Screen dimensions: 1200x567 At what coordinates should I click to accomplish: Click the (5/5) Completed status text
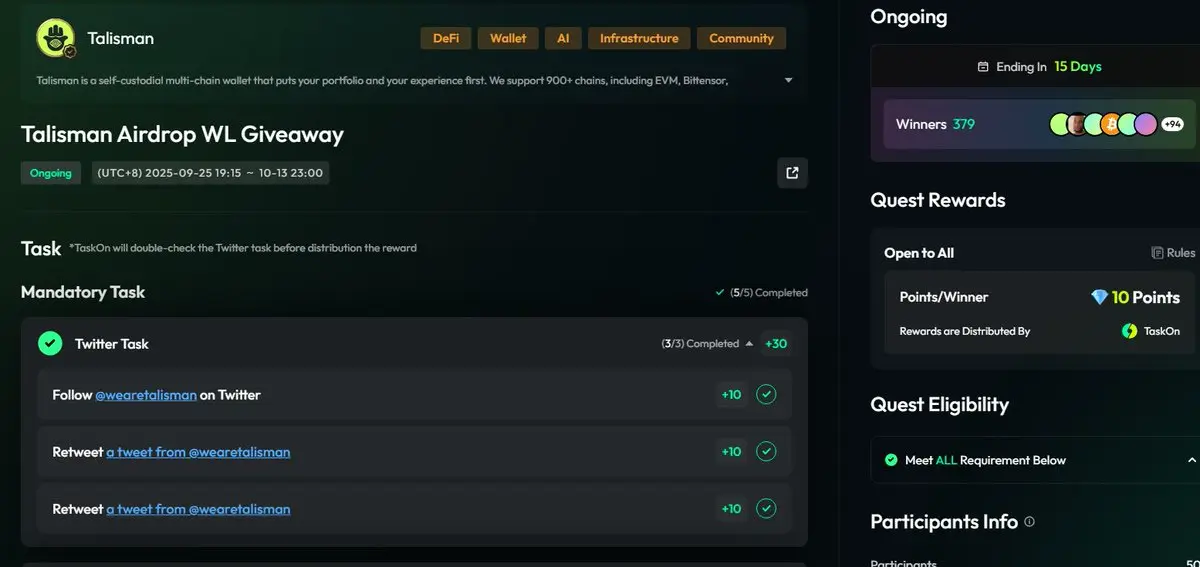coord(768,293)
